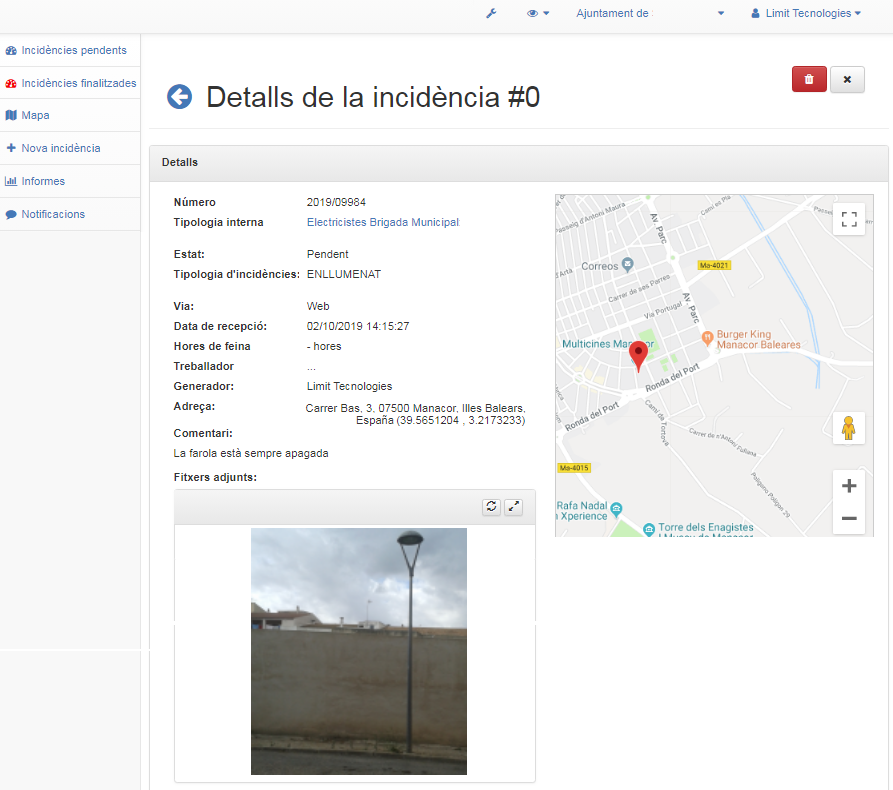Click the blue back arrow icon

179,97
